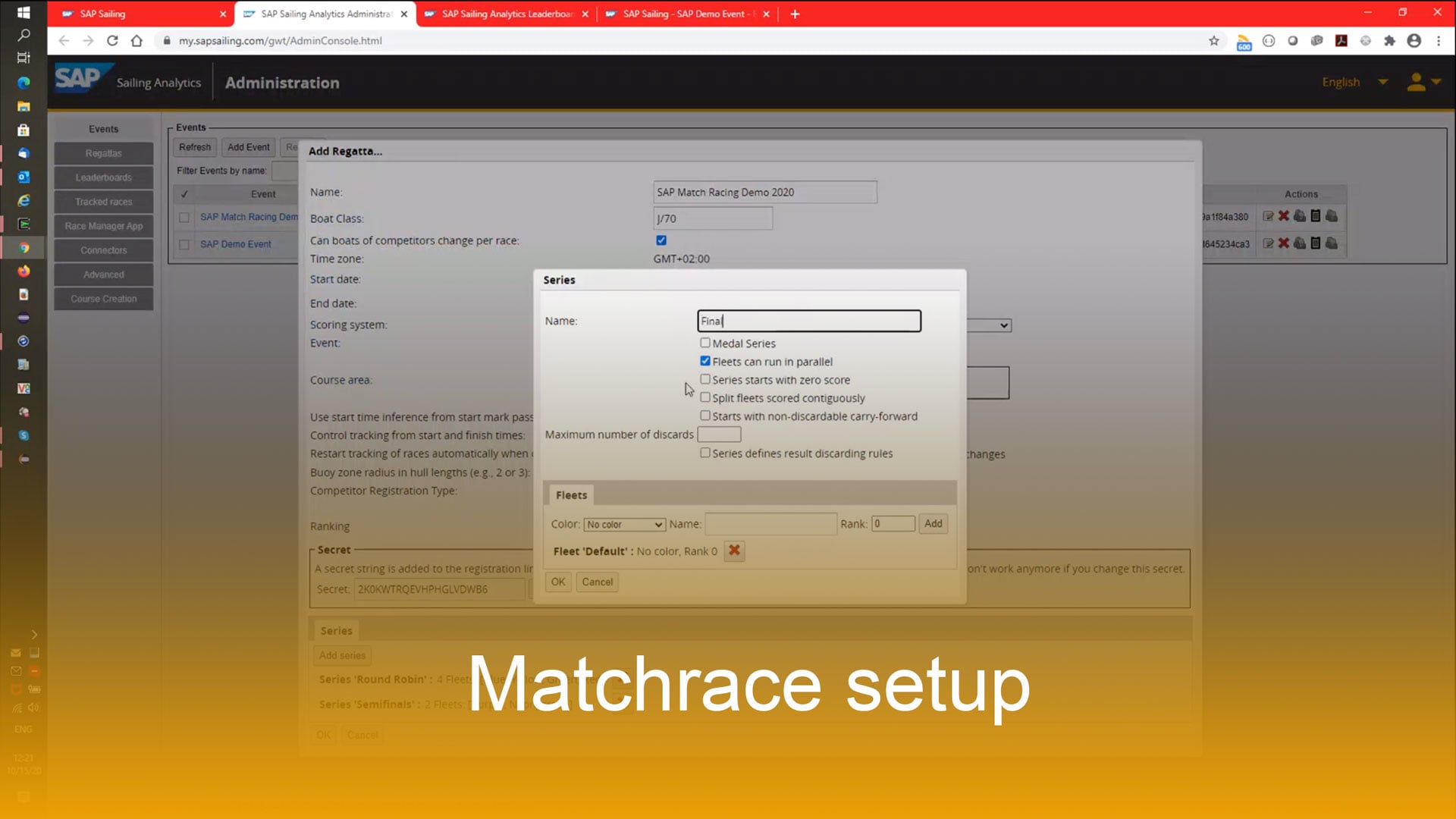Uncheck Fleets can run in parallel
Screen dimensions: 1456x819
coord(705,361)
